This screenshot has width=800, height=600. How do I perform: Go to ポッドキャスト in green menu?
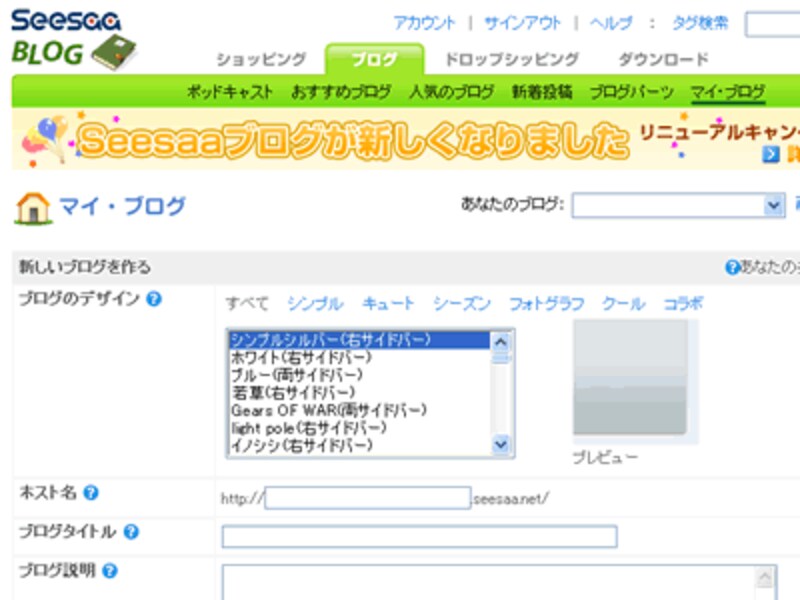230,92
